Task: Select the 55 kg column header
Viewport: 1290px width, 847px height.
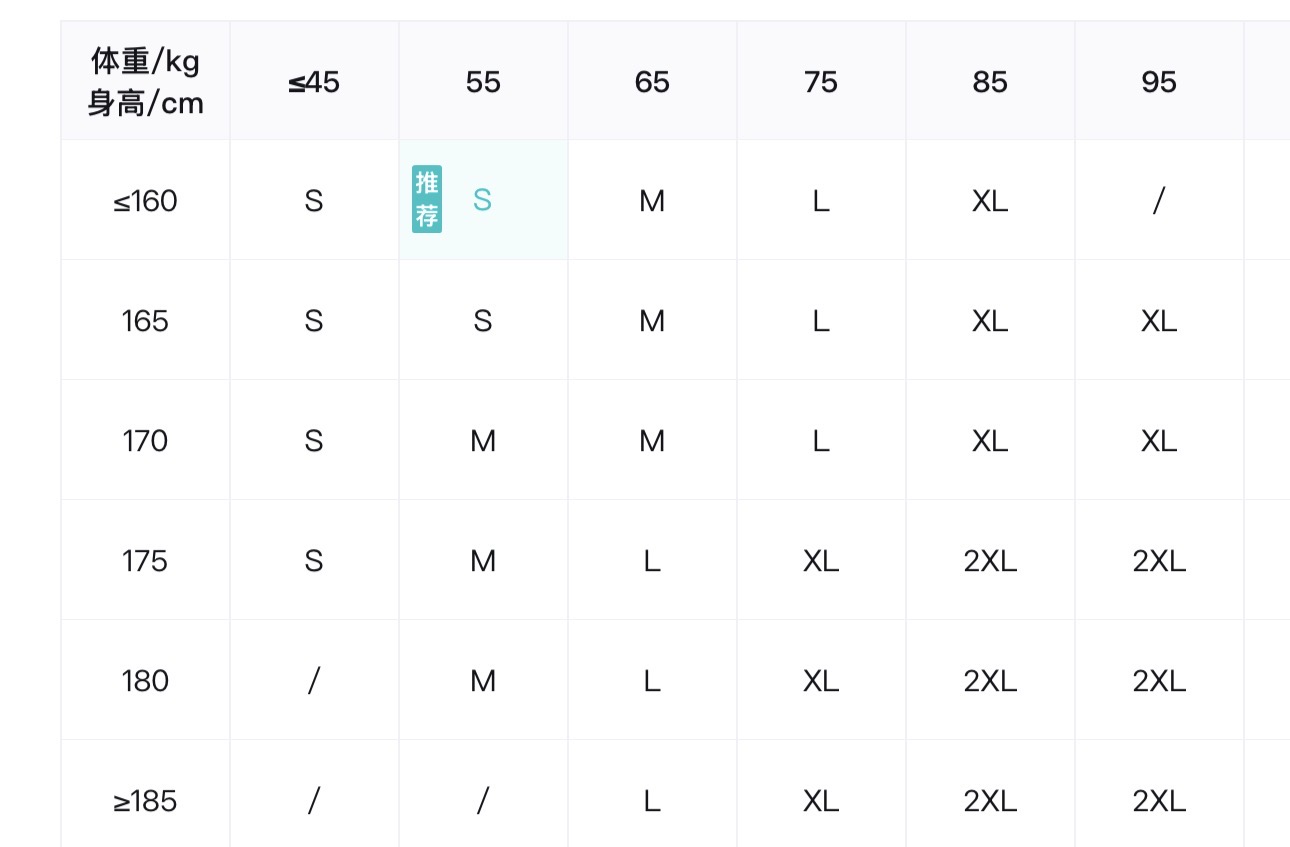Action: click(483, 82)
